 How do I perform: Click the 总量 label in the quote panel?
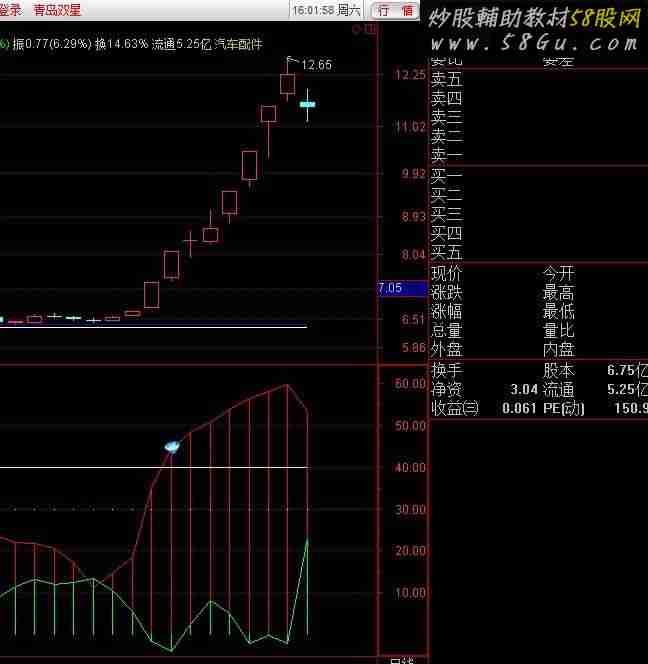point(446,330)
